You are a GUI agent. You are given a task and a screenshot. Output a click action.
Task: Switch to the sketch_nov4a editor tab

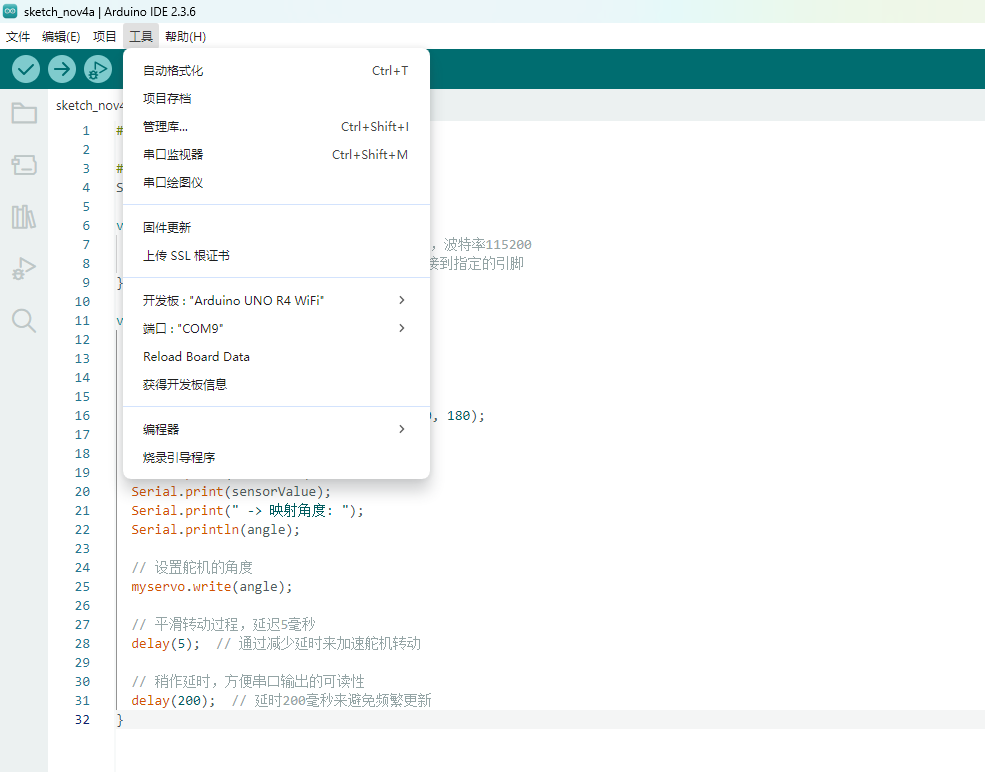89,106
